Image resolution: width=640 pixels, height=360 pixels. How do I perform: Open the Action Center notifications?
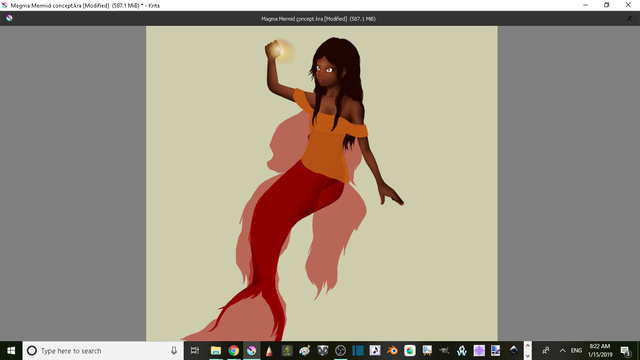(625, 351)
